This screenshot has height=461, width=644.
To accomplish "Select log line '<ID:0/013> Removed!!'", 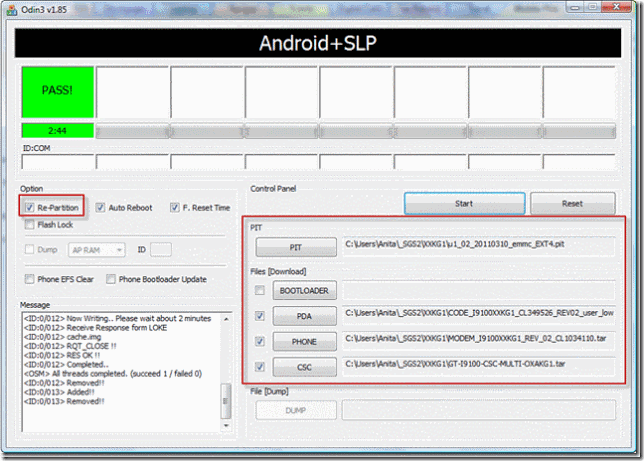I will 64,401.
